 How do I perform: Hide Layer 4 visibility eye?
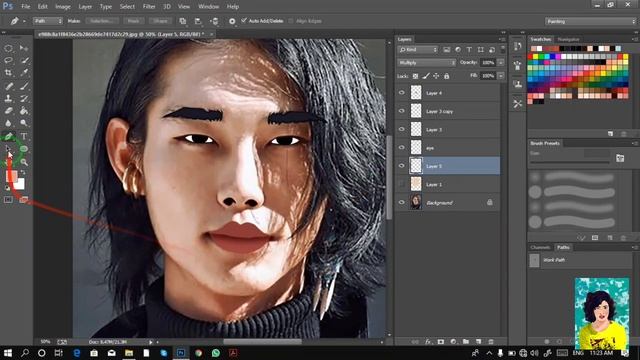tap(402, 93)
